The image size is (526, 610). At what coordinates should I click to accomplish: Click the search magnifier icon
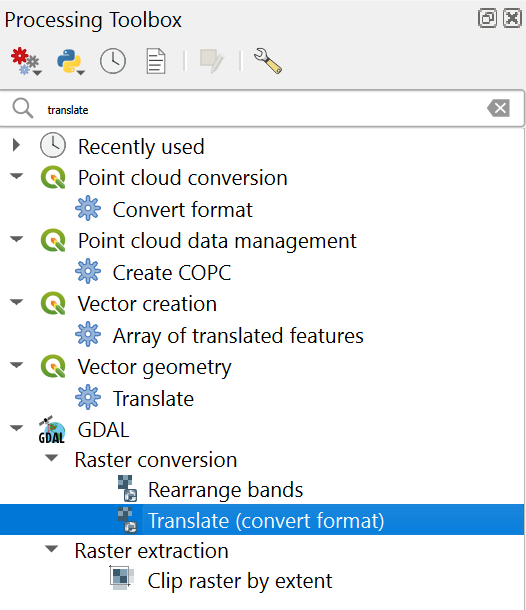point(22,108)
